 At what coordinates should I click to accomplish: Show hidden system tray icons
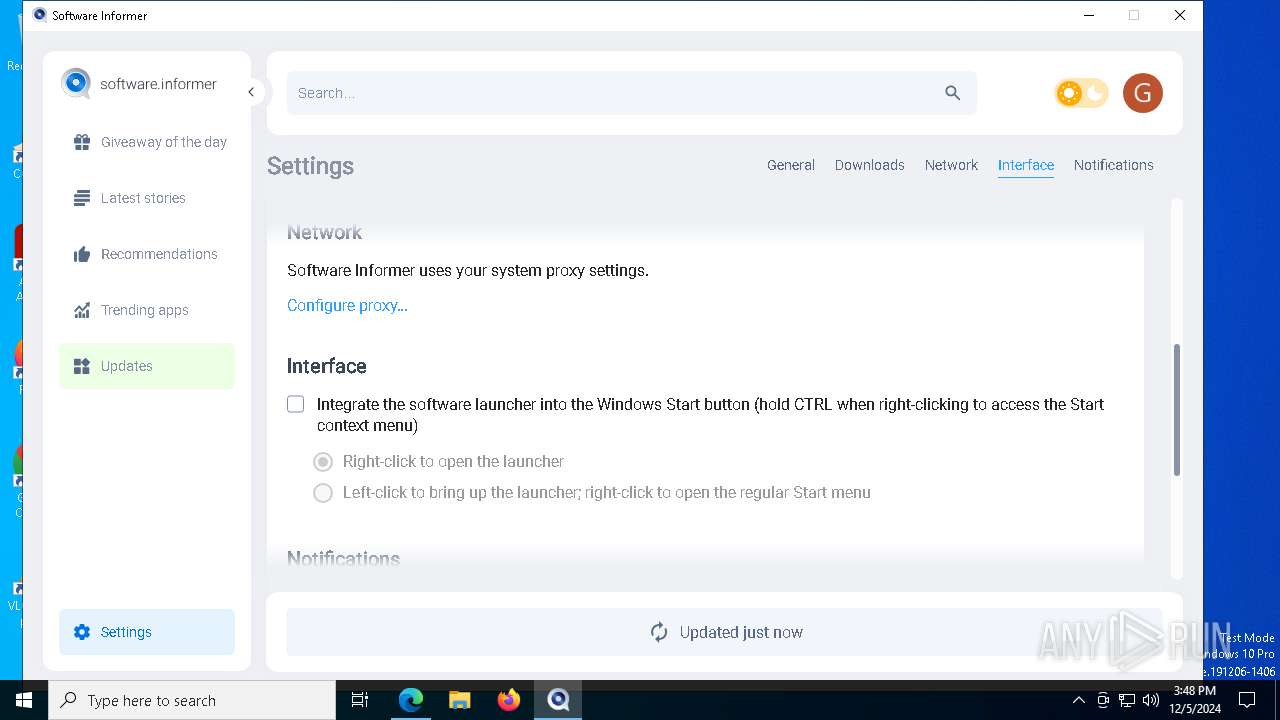(x=1079, y=700)
